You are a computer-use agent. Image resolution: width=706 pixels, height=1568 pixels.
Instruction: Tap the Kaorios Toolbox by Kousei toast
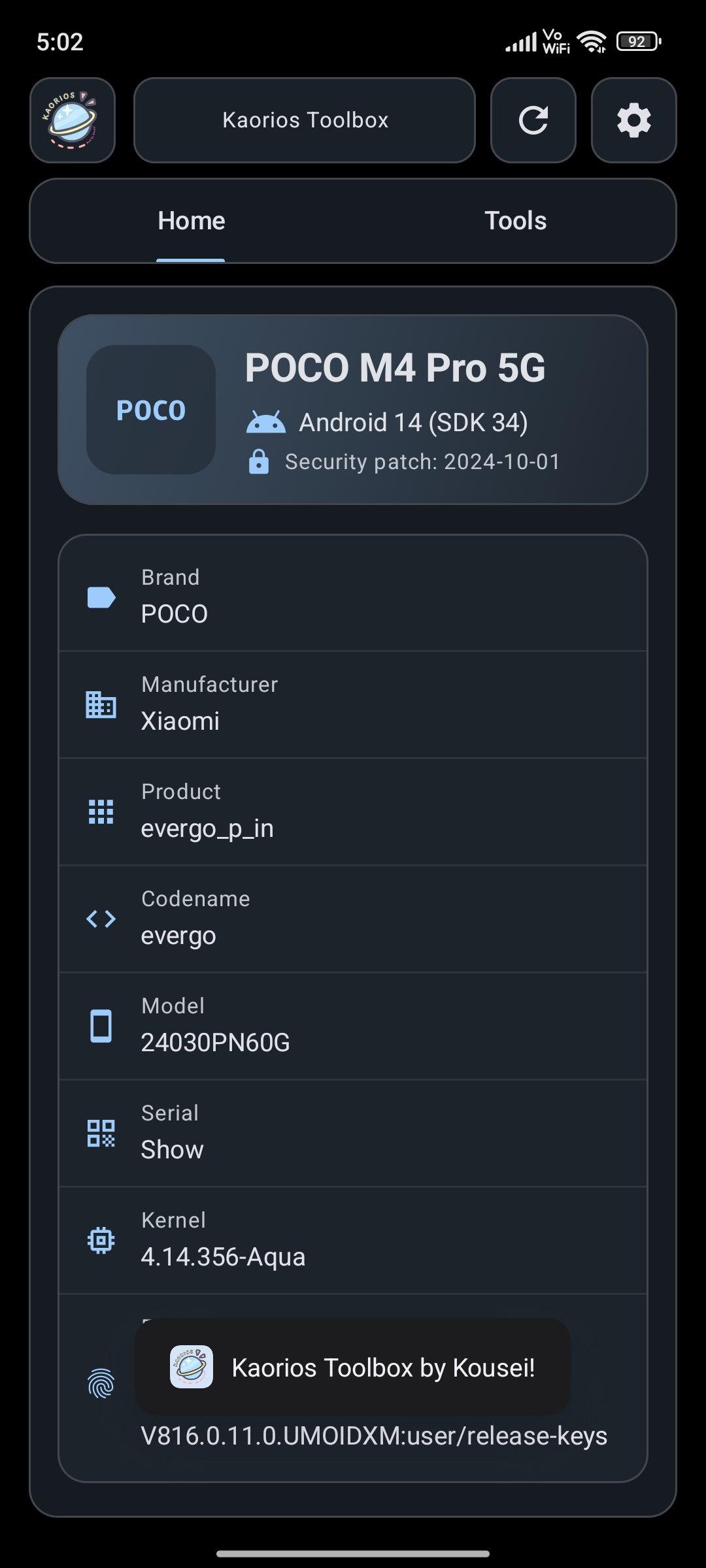[352, 1367]
